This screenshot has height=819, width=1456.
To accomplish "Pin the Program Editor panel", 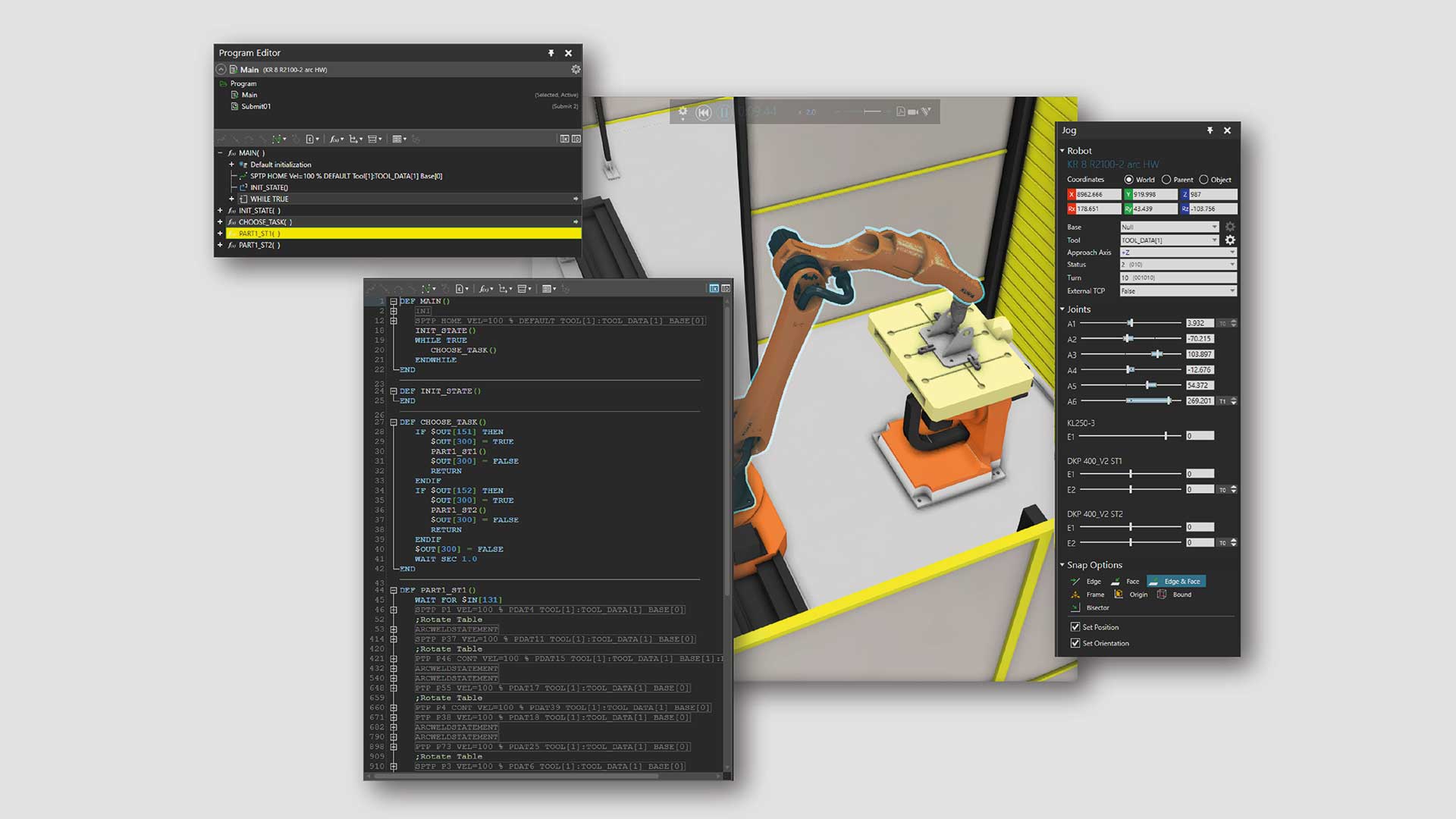I will coord(551,53).
